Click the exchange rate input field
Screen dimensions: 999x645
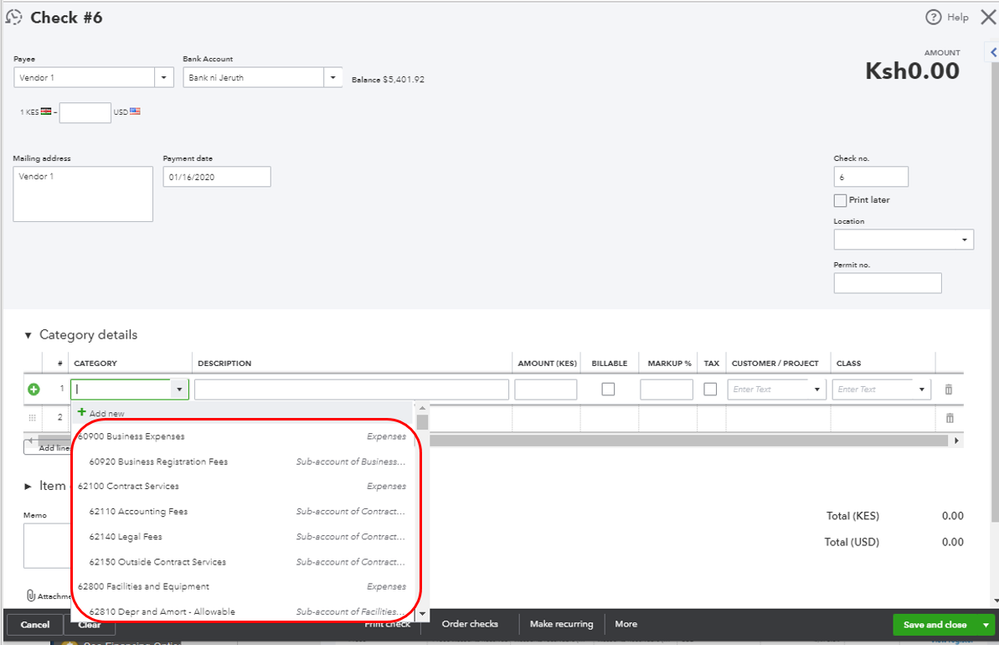pos(85,113)
